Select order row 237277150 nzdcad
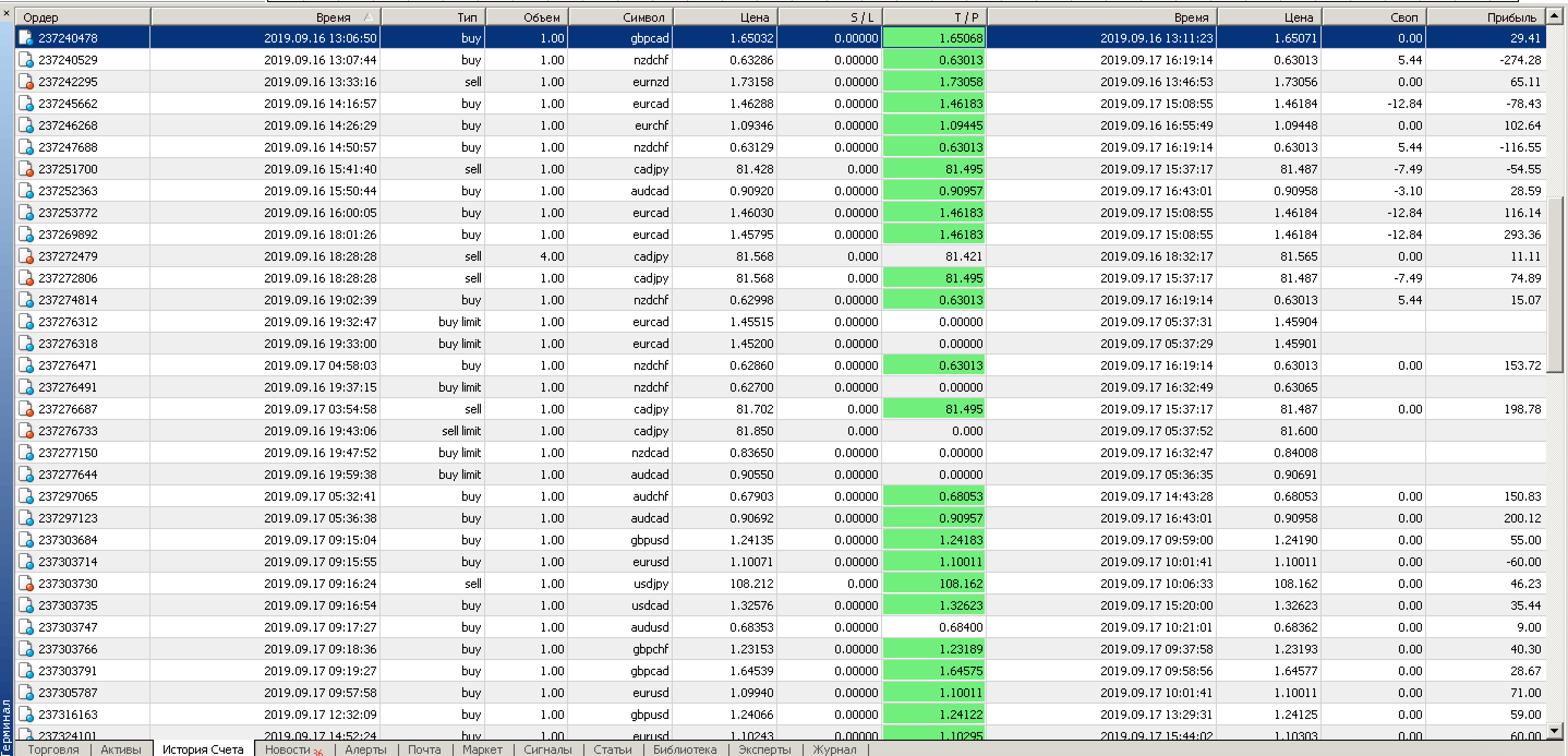1568x756 pixels. [x=780, y=453]
